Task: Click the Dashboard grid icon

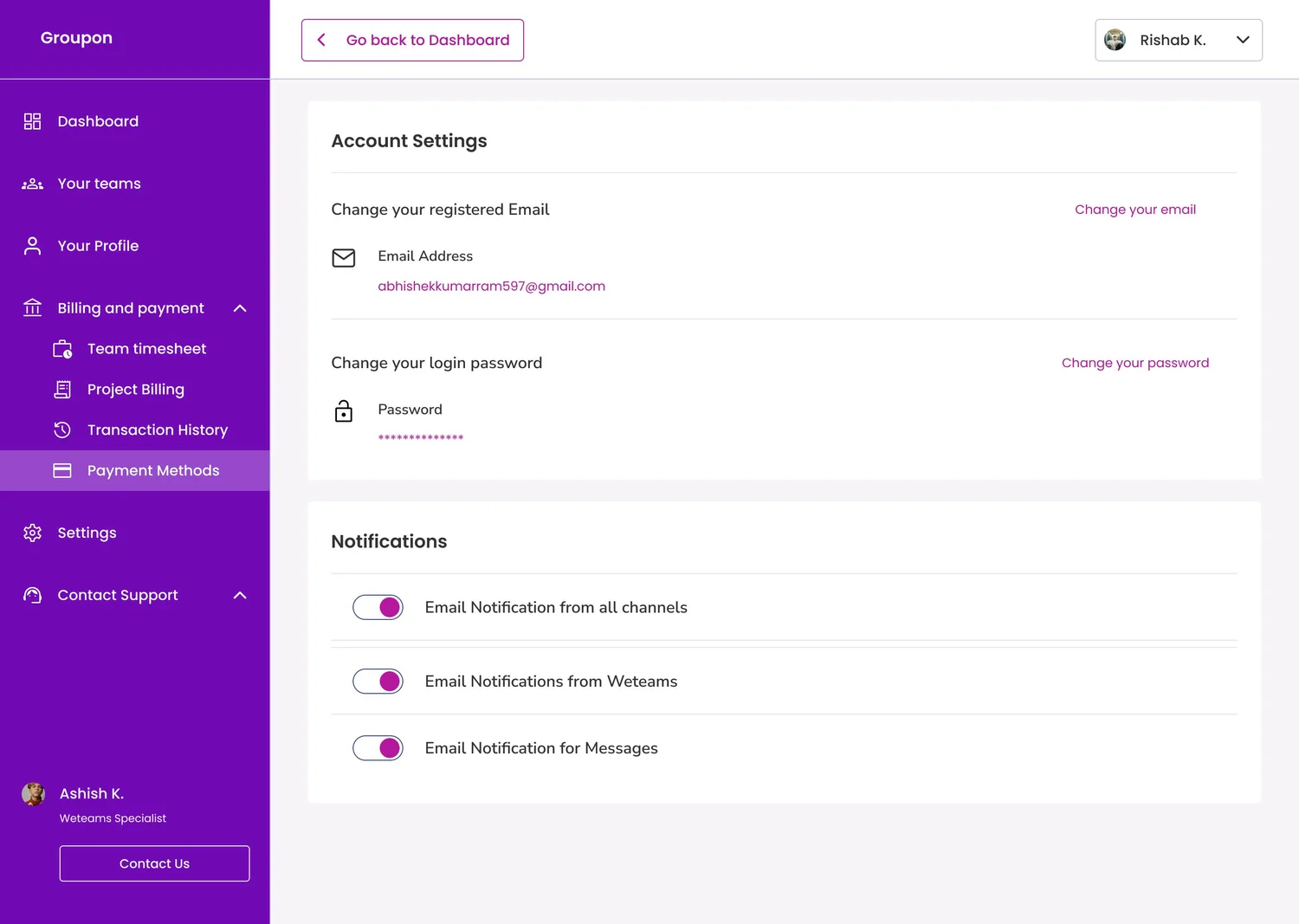Action: tap(32, 121)
